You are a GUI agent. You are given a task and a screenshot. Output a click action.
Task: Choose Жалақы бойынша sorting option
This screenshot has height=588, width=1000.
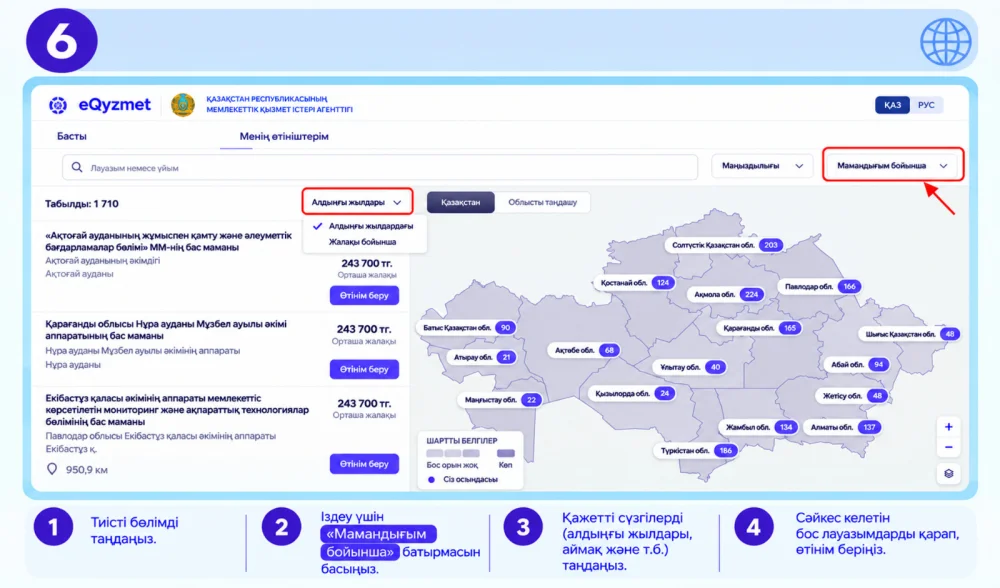click(x=362, y=242)
